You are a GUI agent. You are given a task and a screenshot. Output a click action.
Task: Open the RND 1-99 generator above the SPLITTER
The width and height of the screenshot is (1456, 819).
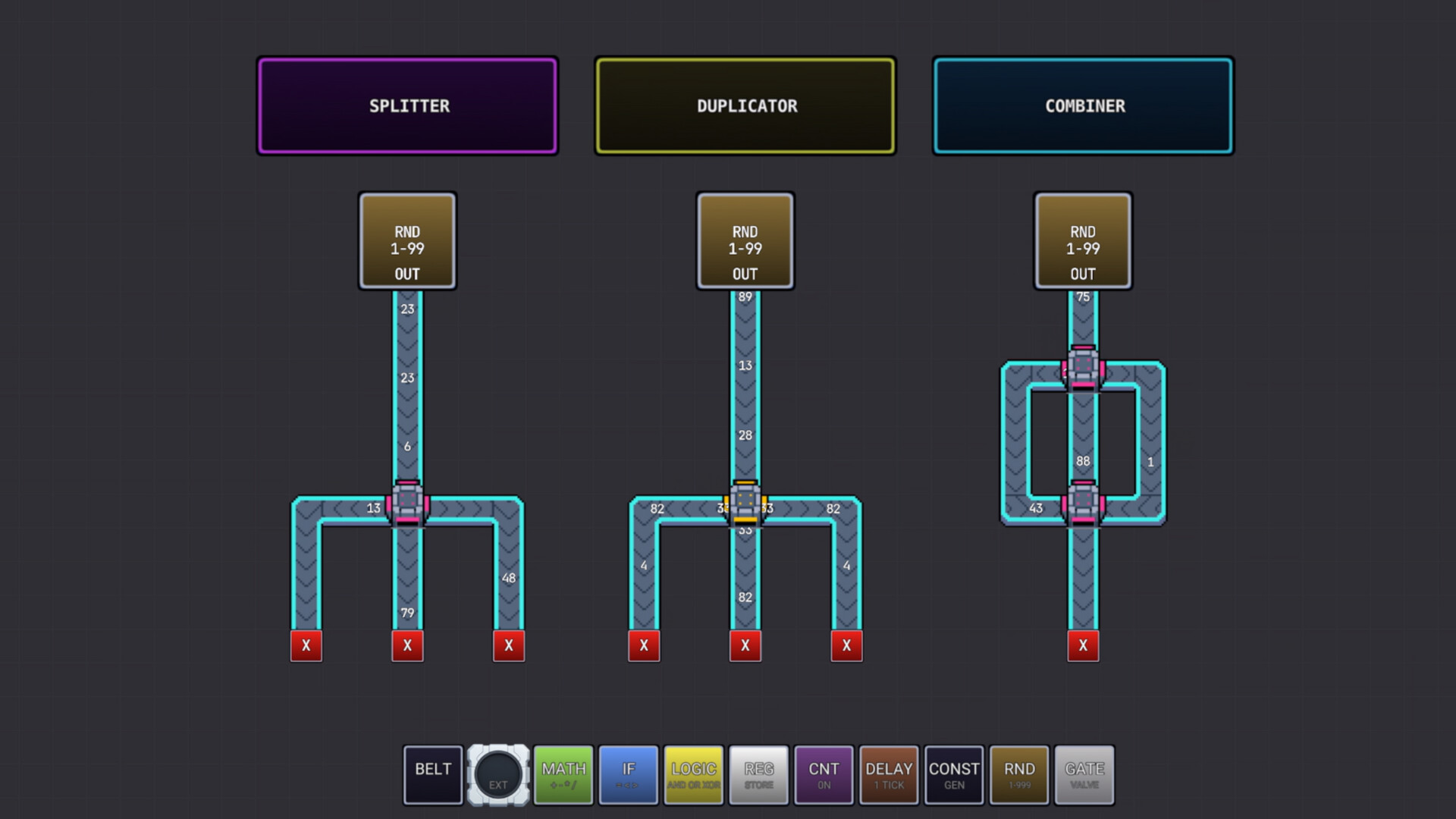[x=407, y=240]
